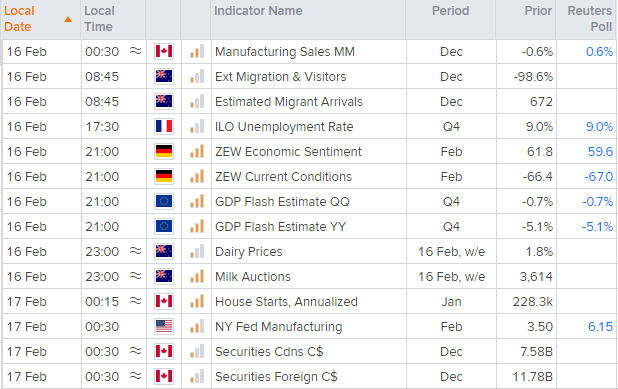Click the Prior column header

[538, 11]
